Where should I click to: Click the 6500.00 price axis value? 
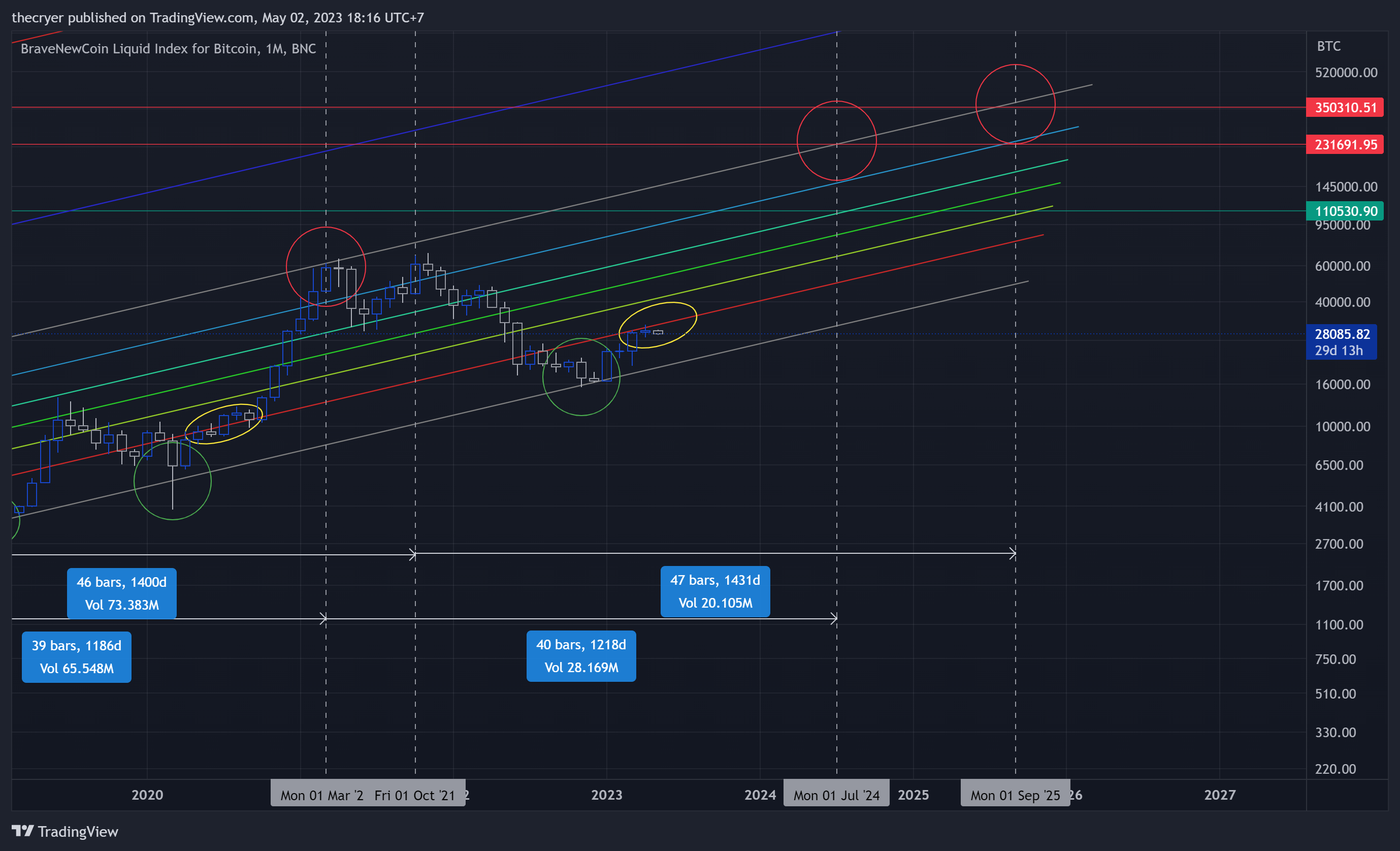tap(1339, 465)
